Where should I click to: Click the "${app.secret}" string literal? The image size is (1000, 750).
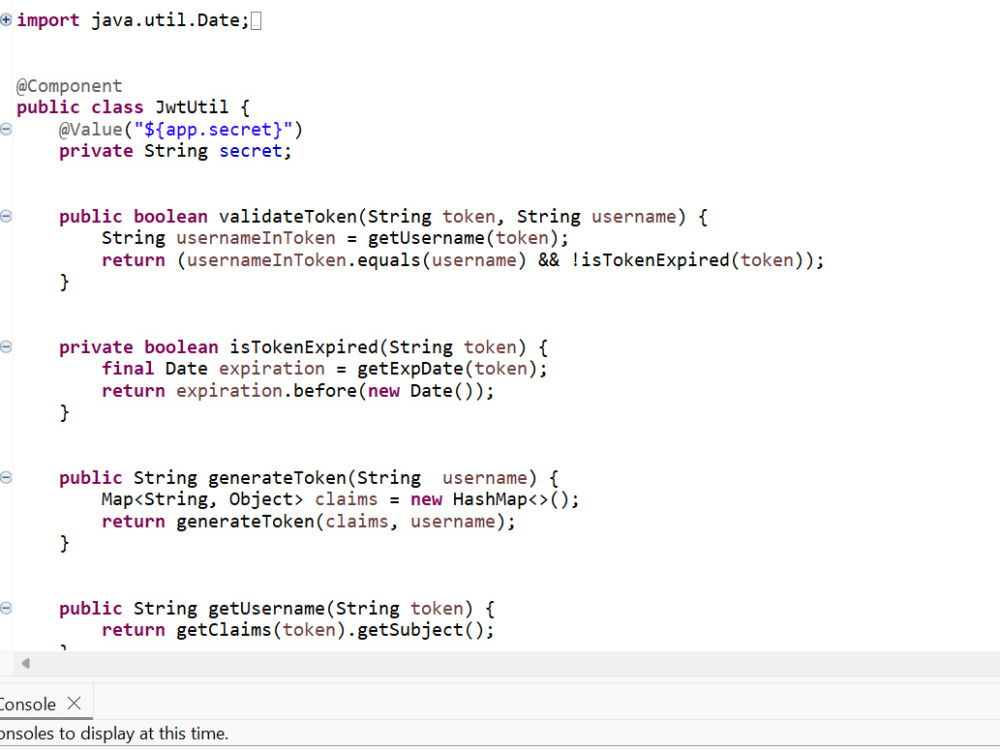coord(213,130)
